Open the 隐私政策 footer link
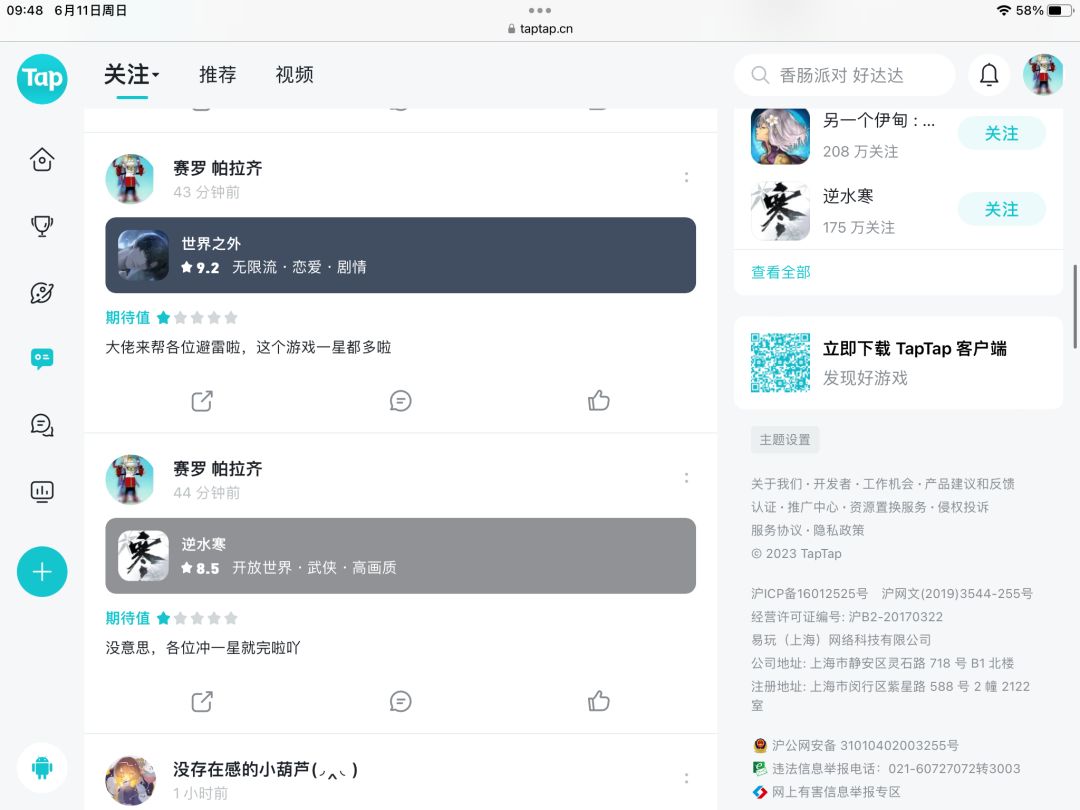 (838, 530)
